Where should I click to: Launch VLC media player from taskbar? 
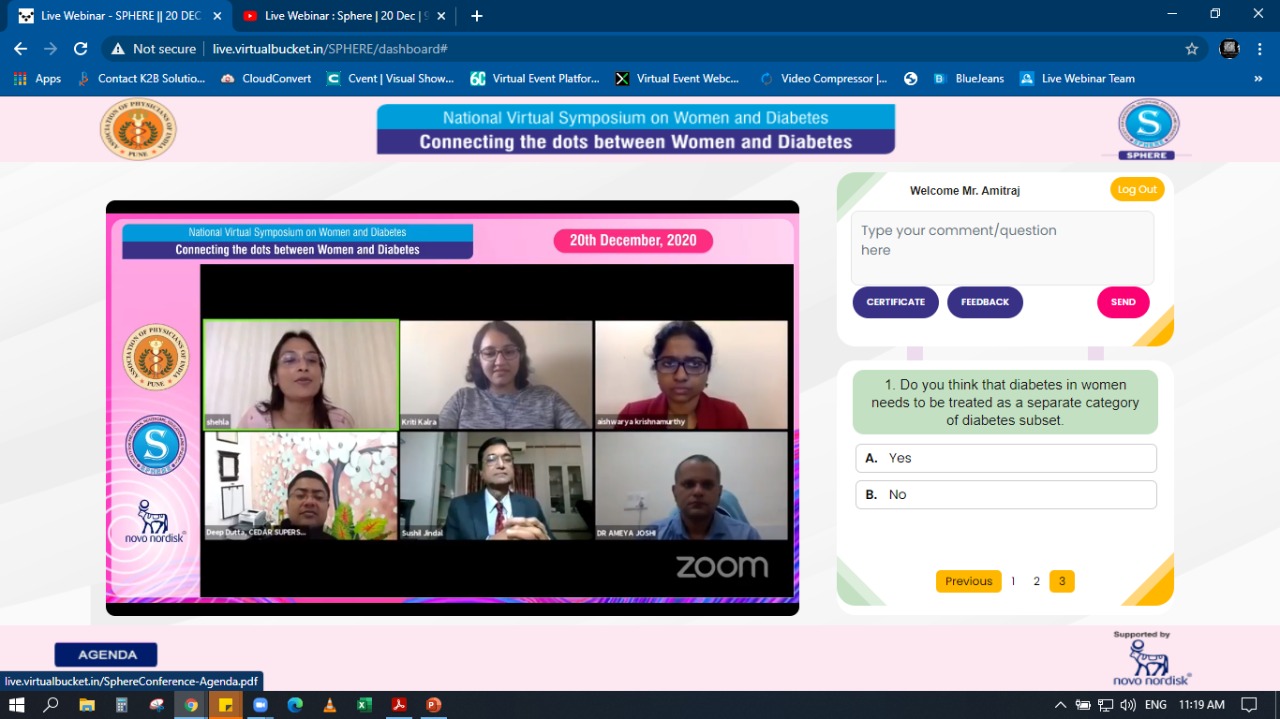329,705
